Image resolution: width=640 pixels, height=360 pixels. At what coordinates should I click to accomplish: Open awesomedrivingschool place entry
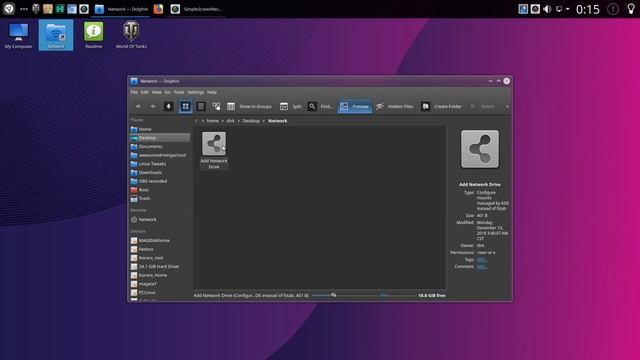(160, 155)
